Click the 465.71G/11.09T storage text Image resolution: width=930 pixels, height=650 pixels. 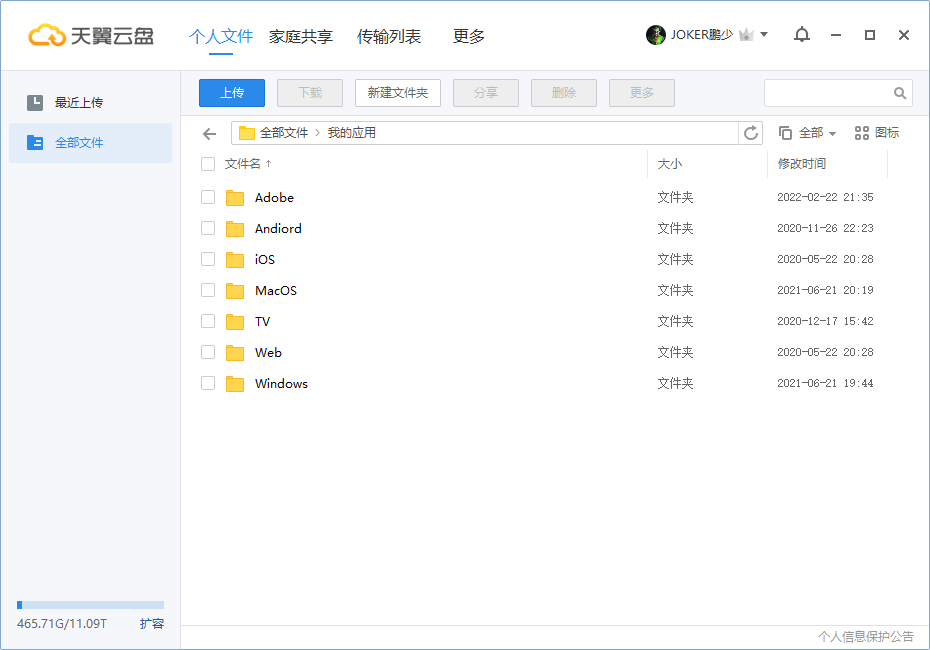click(x=62, y=624)
